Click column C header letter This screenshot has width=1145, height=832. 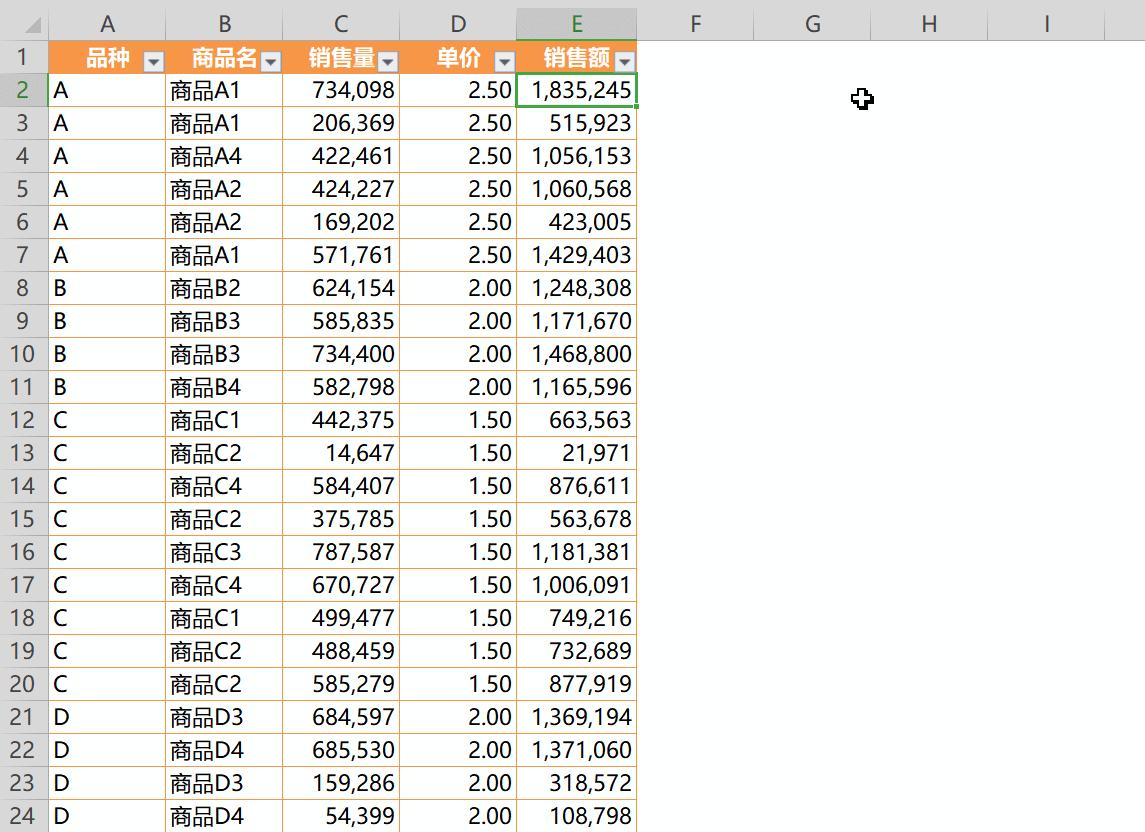click(341, 24)
